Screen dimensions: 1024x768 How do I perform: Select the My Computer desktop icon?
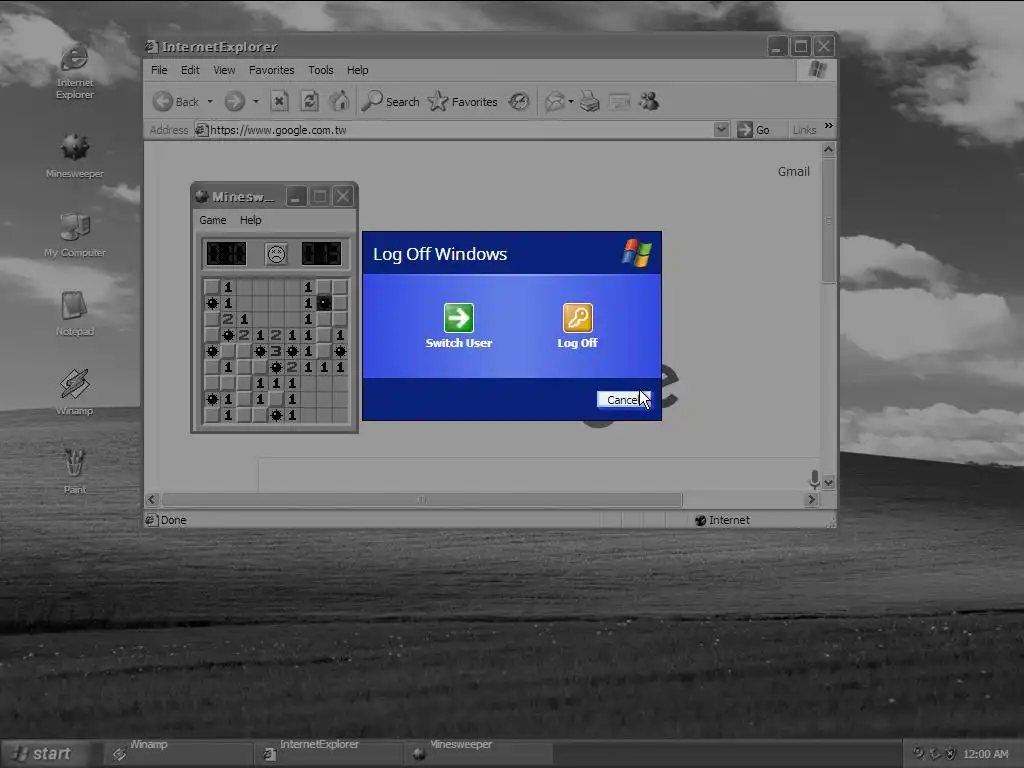click(x=74, y=234)
